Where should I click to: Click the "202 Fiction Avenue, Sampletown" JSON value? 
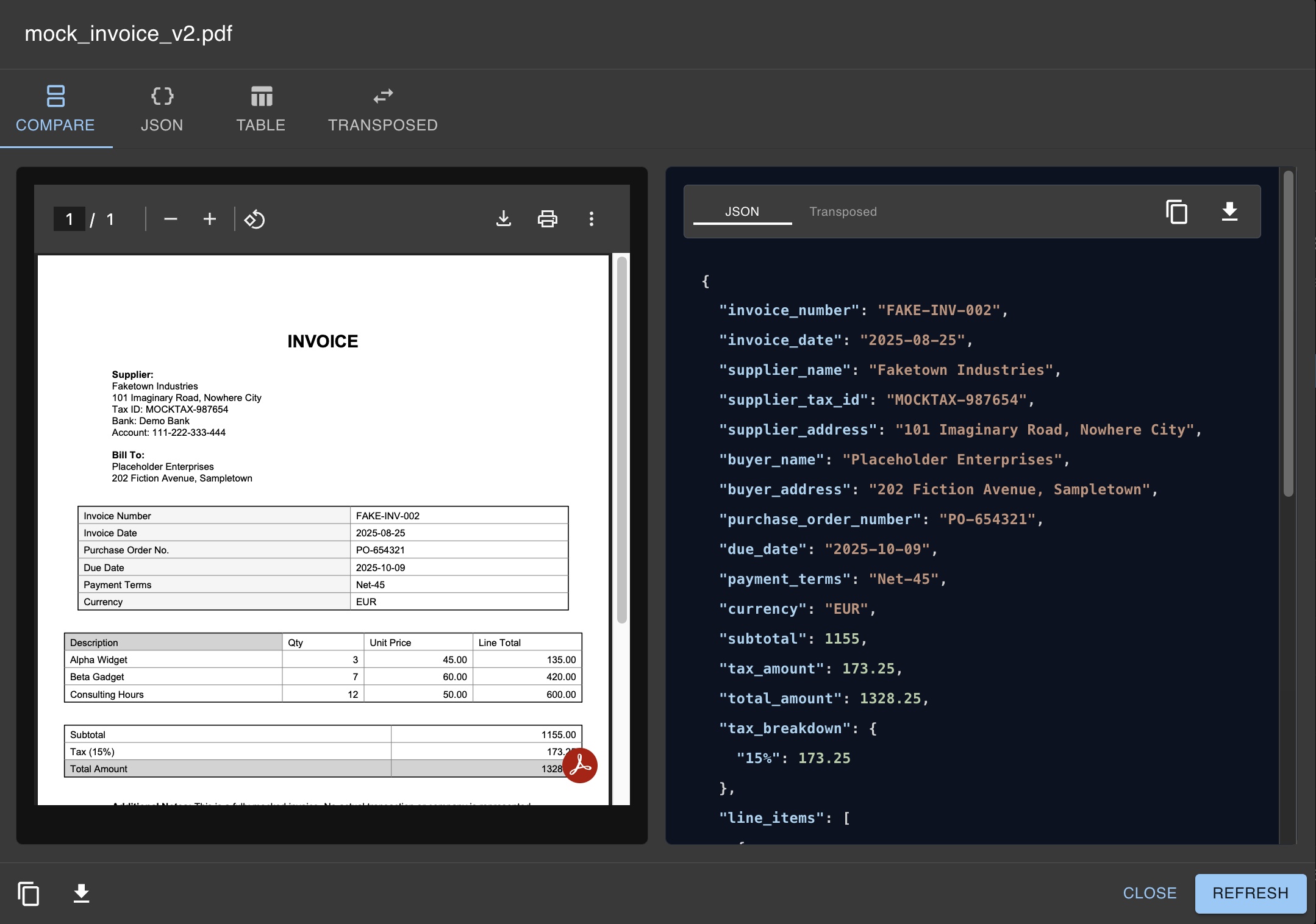coord(1010,489)
